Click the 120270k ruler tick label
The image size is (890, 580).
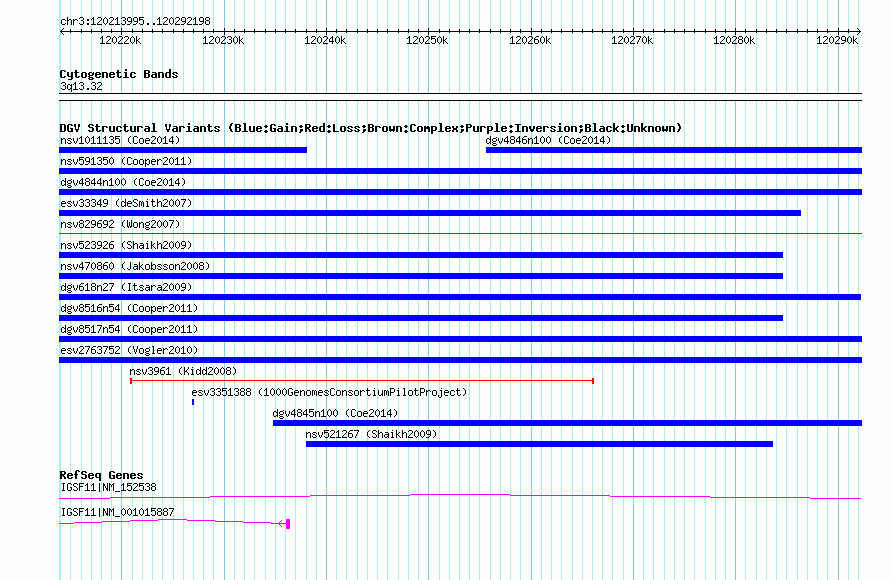click(632, 40)
